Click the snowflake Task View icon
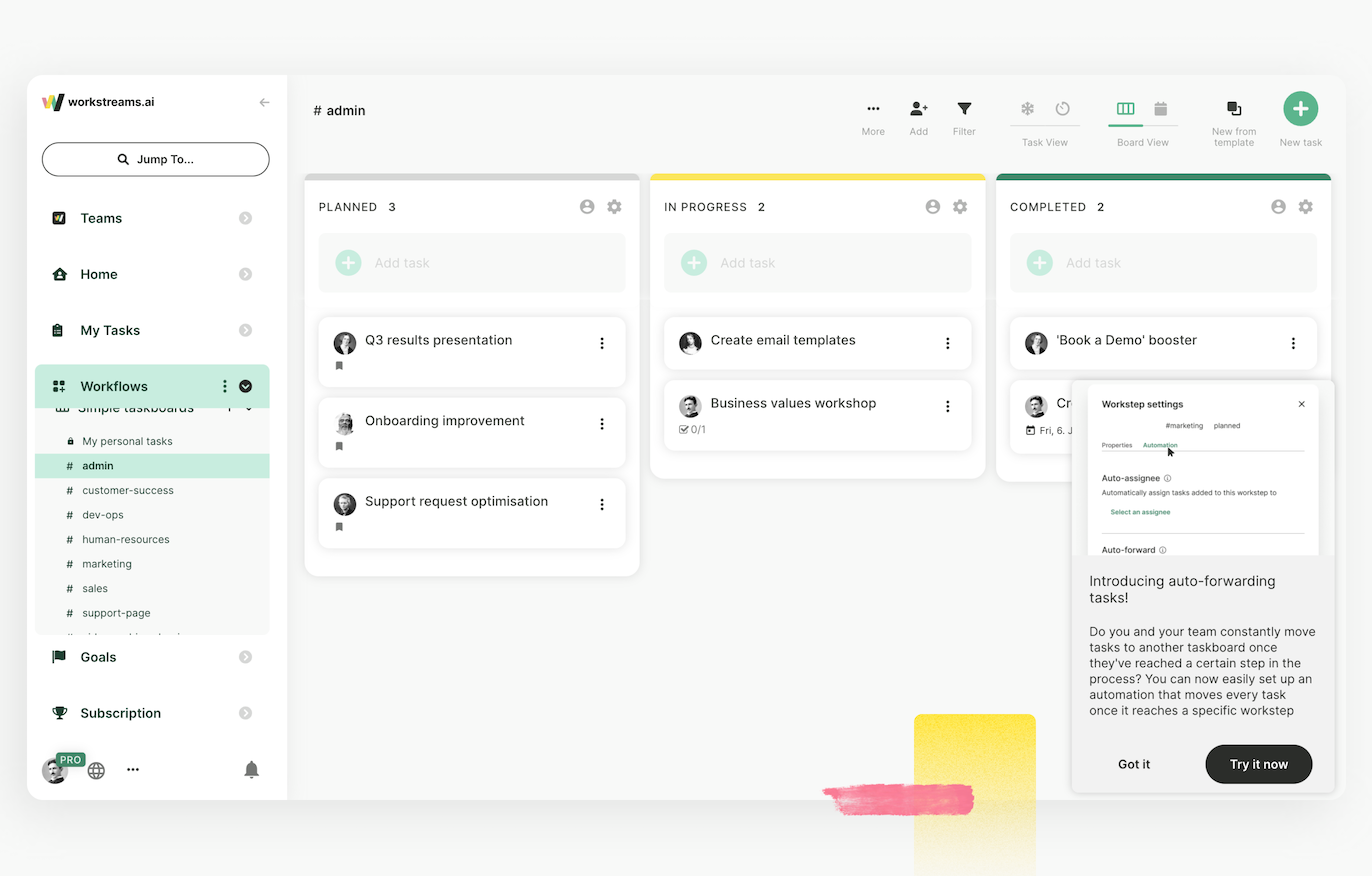 click(x=1027, y=109)
